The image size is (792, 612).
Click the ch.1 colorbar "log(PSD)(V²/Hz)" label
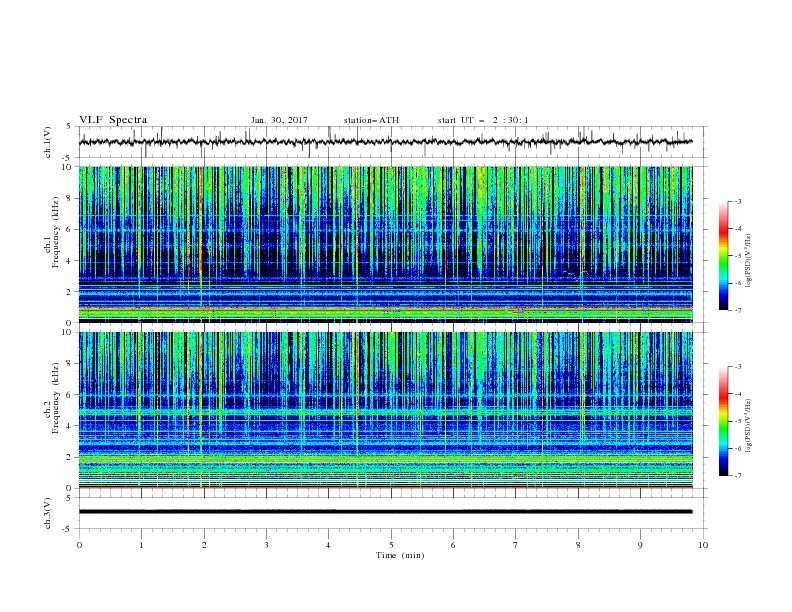click(748, 261)
